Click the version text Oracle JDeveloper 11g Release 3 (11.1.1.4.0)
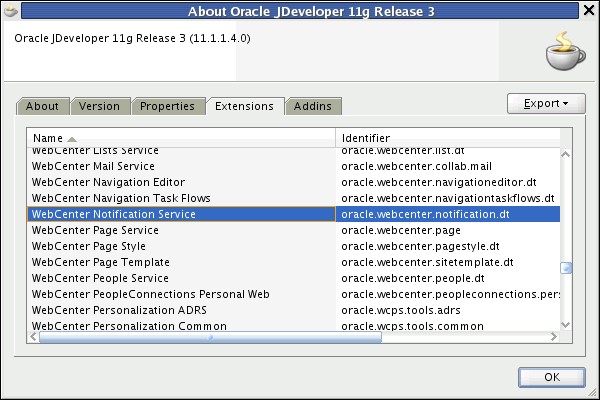 coord(132,38)
